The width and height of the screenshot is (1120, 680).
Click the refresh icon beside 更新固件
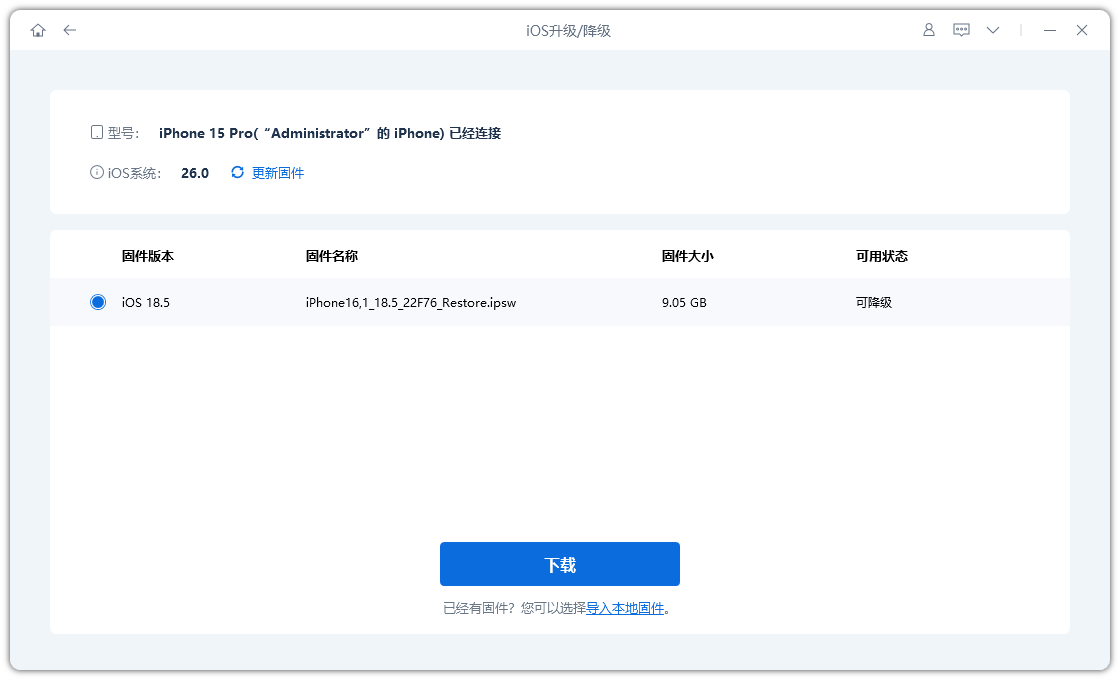[x=237, y=172]
